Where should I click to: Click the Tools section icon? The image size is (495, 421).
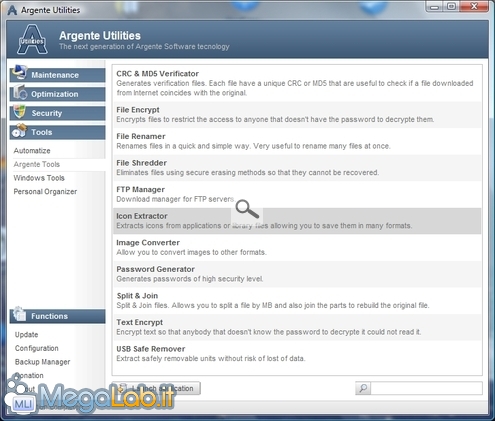[x=19, y=131]
